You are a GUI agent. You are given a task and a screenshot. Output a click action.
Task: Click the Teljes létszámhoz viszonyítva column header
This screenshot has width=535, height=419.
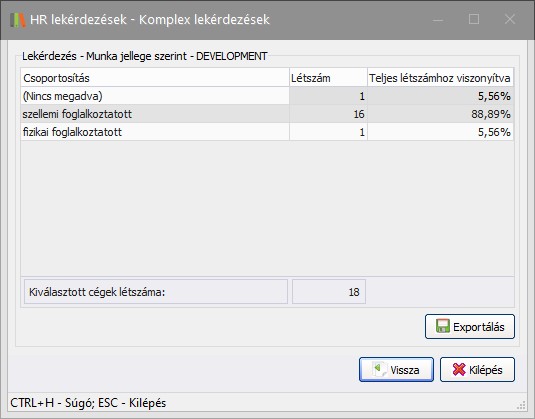coord(440,78)
